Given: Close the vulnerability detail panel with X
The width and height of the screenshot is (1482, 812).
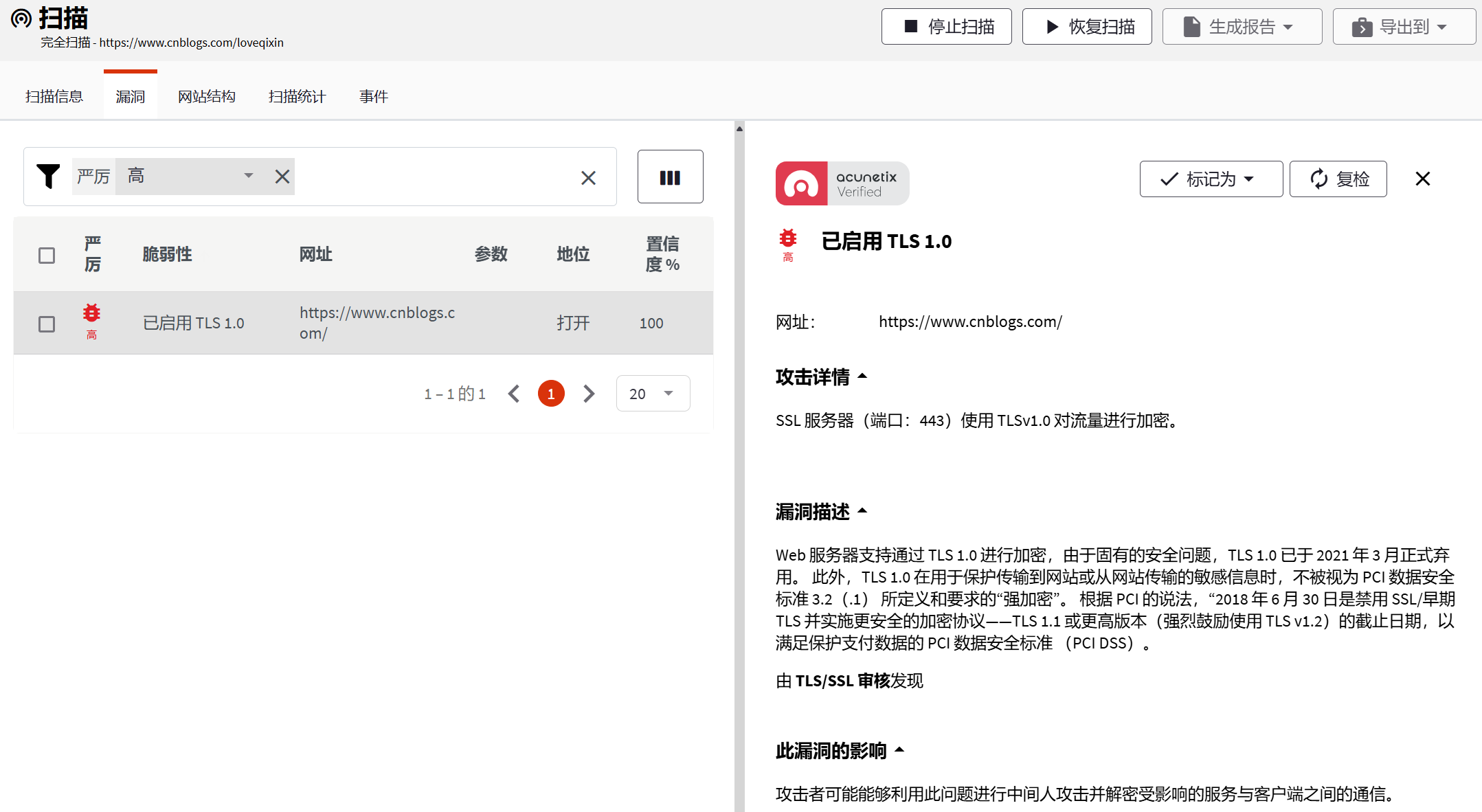Looking at the screenshot, I should pos(1422,179).
